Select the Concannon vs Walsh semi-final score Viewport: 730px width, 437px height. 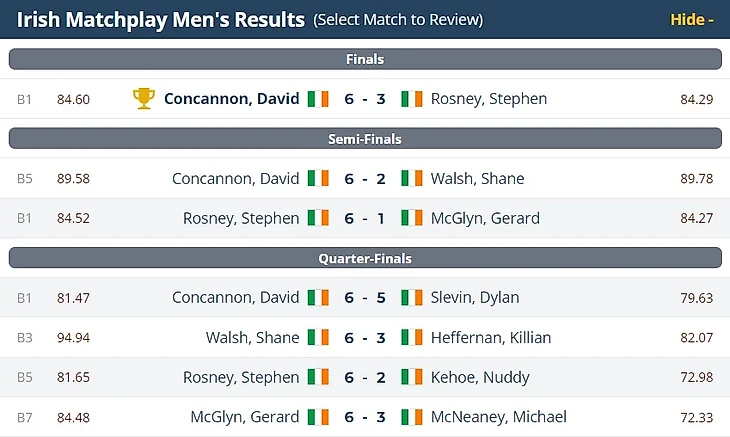tap(364, 178)
